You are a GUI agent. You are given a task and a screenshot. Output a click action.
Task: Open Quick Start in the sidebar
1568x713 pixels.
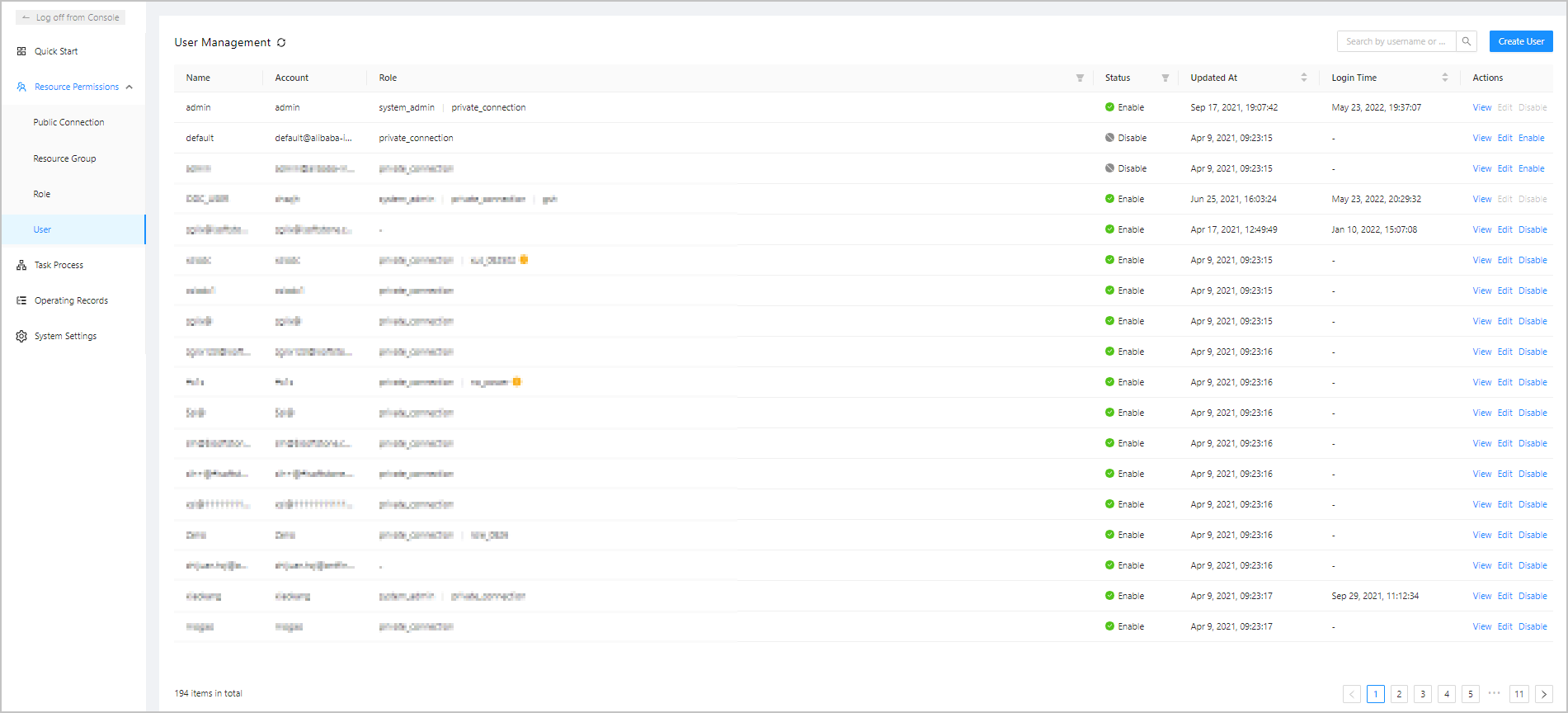pyautogui.click(x=56, y=51)
